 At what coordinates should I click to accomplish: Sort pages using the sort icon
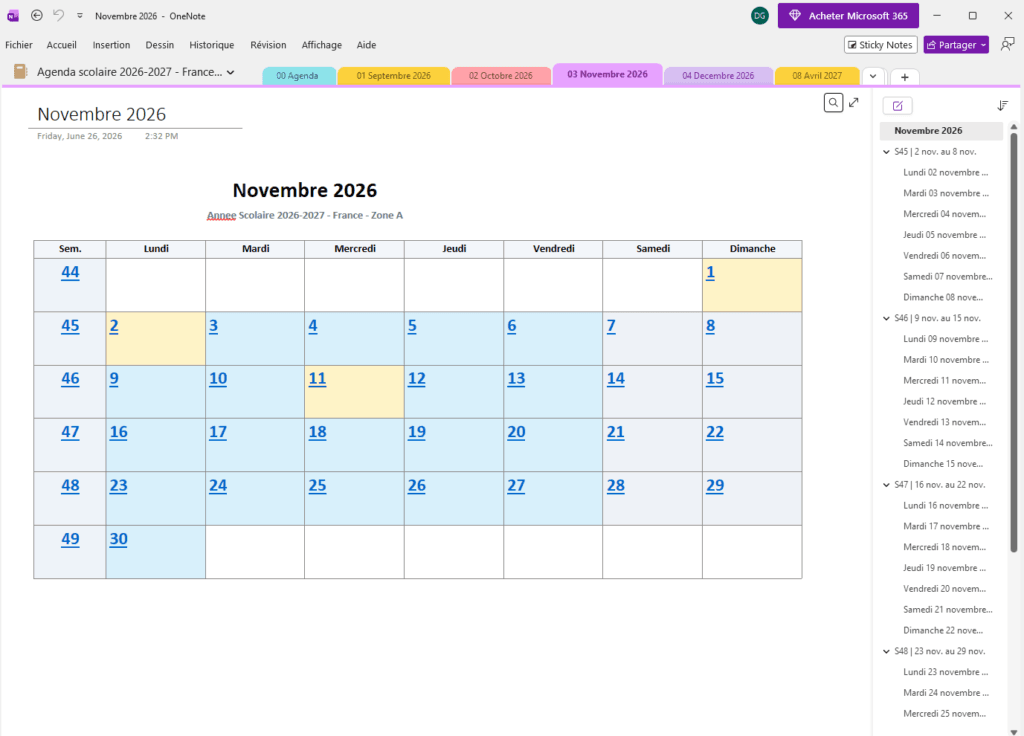point(1003,106)
